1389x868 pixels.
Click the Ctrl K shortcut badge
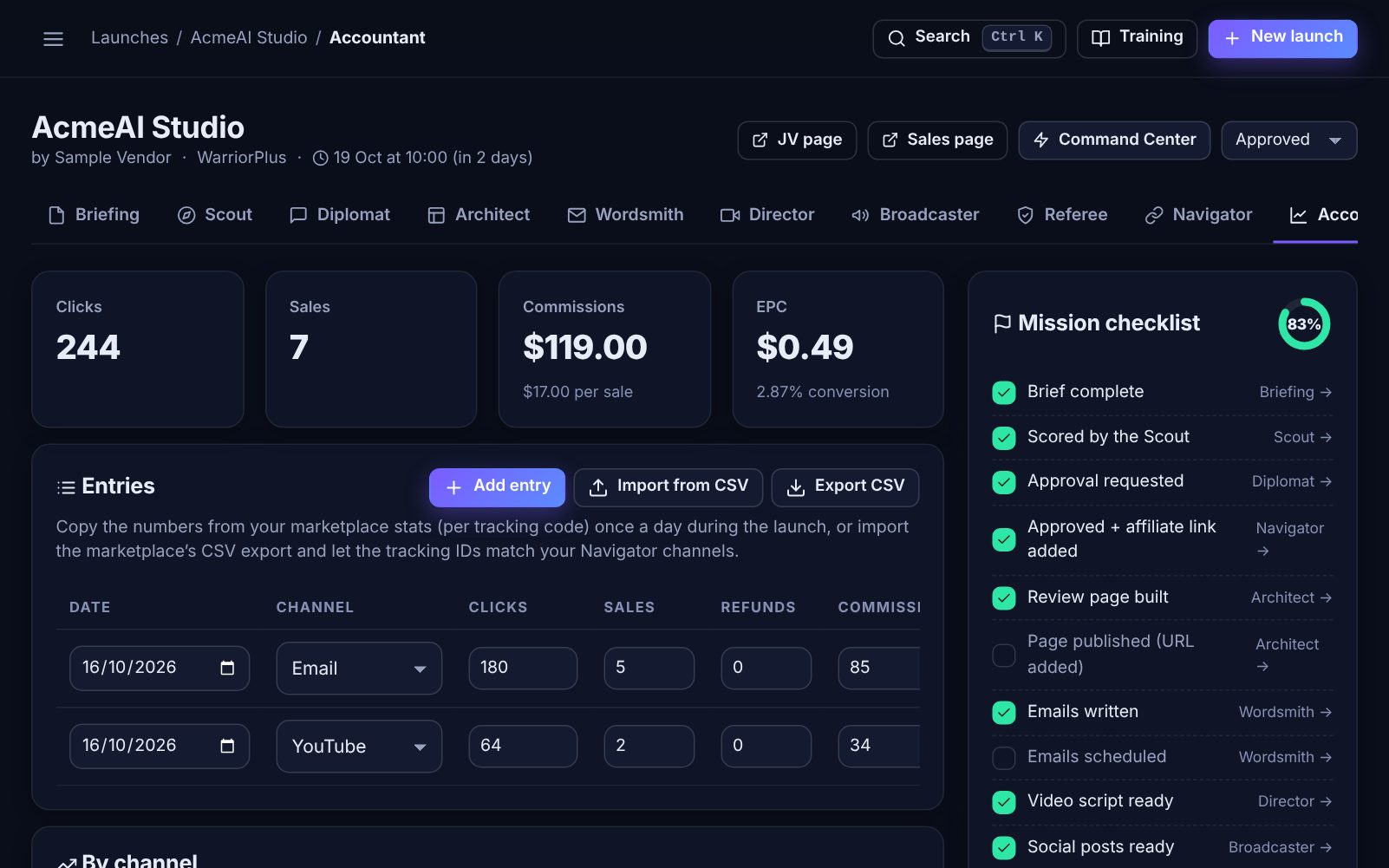point(1017,37)
